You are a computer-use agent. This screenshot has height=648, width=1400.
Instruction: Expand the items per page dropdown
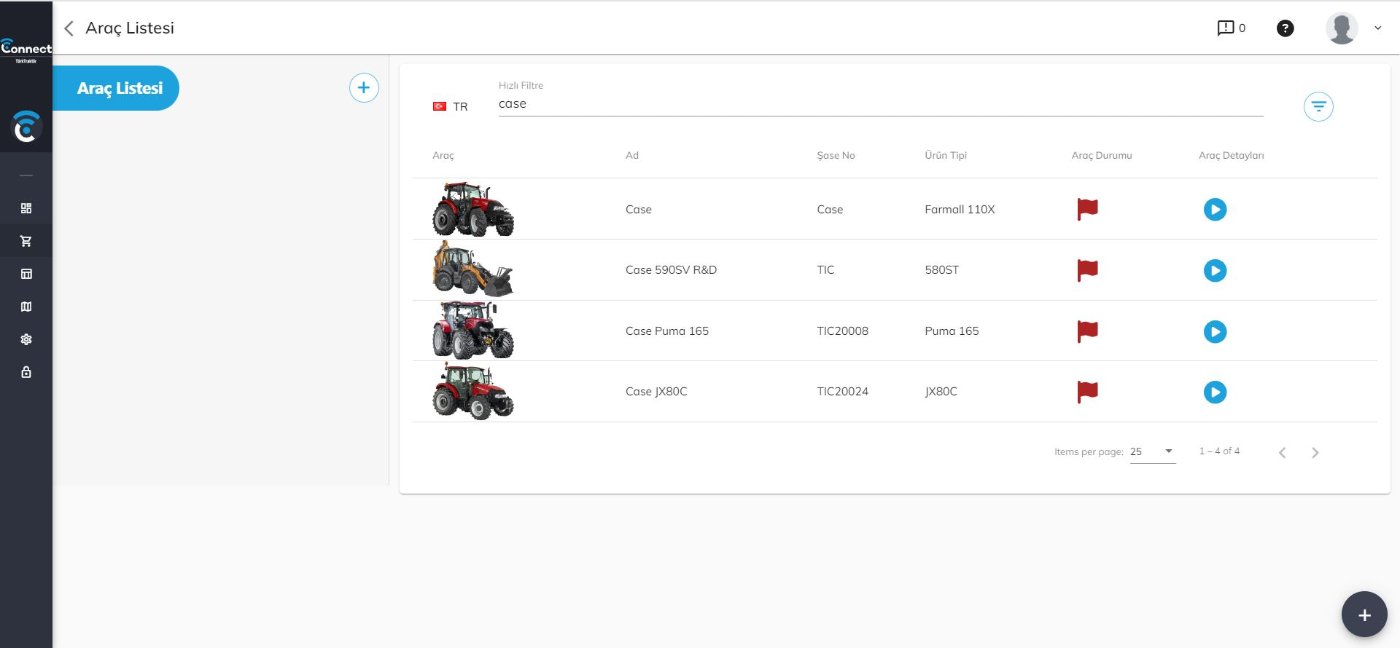coord(1152,452)
